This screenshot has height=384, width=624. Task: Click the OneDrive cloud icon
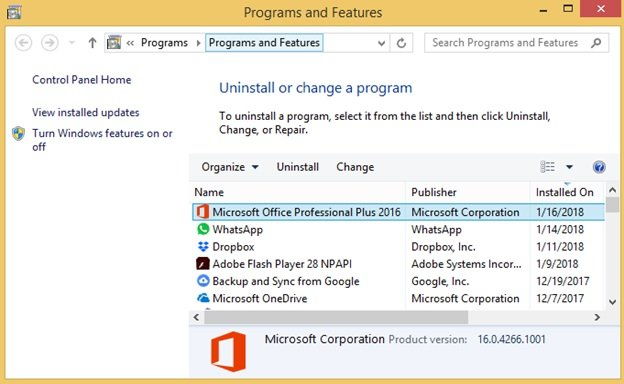(203, 298)
